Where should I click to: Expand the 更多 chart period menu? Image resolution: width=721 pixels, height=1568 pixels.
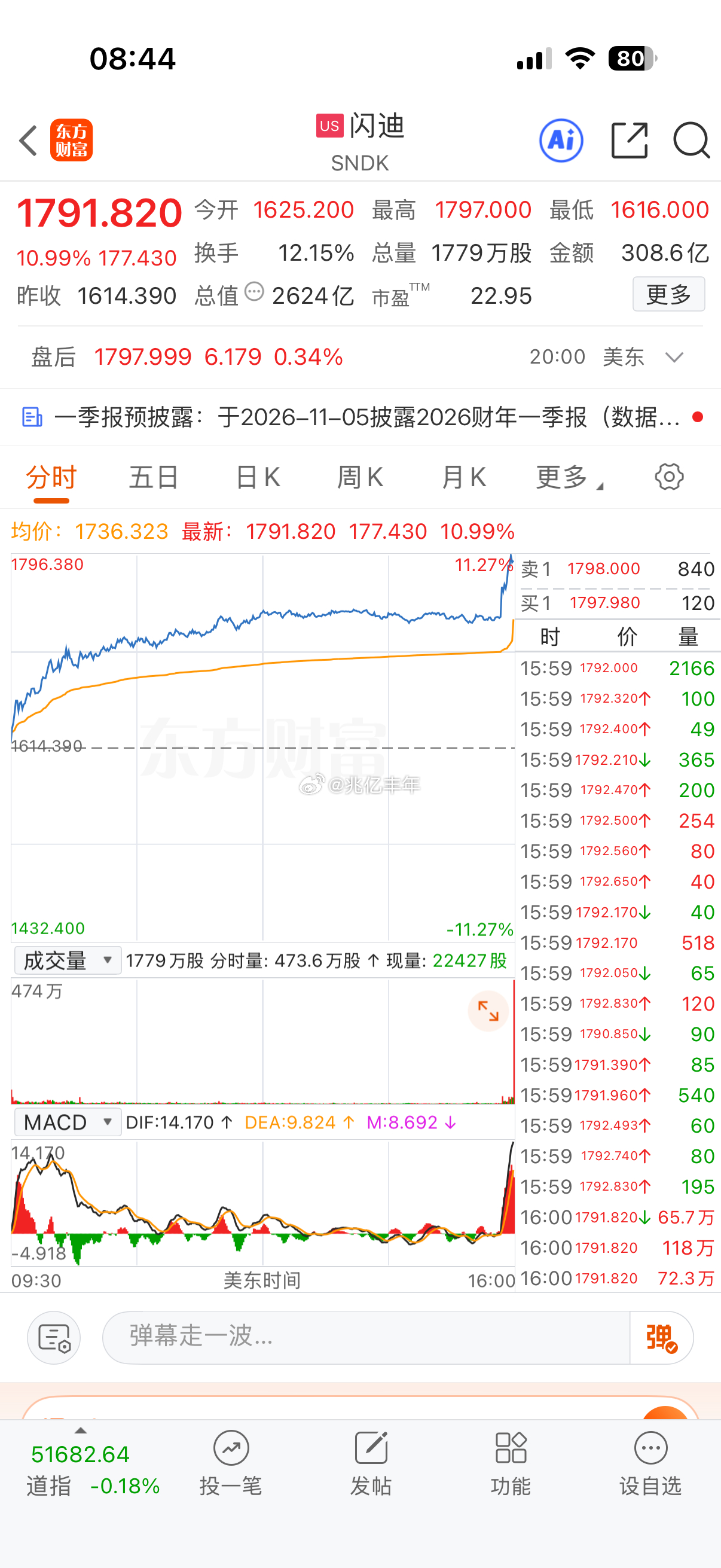[x=570, y=477]
